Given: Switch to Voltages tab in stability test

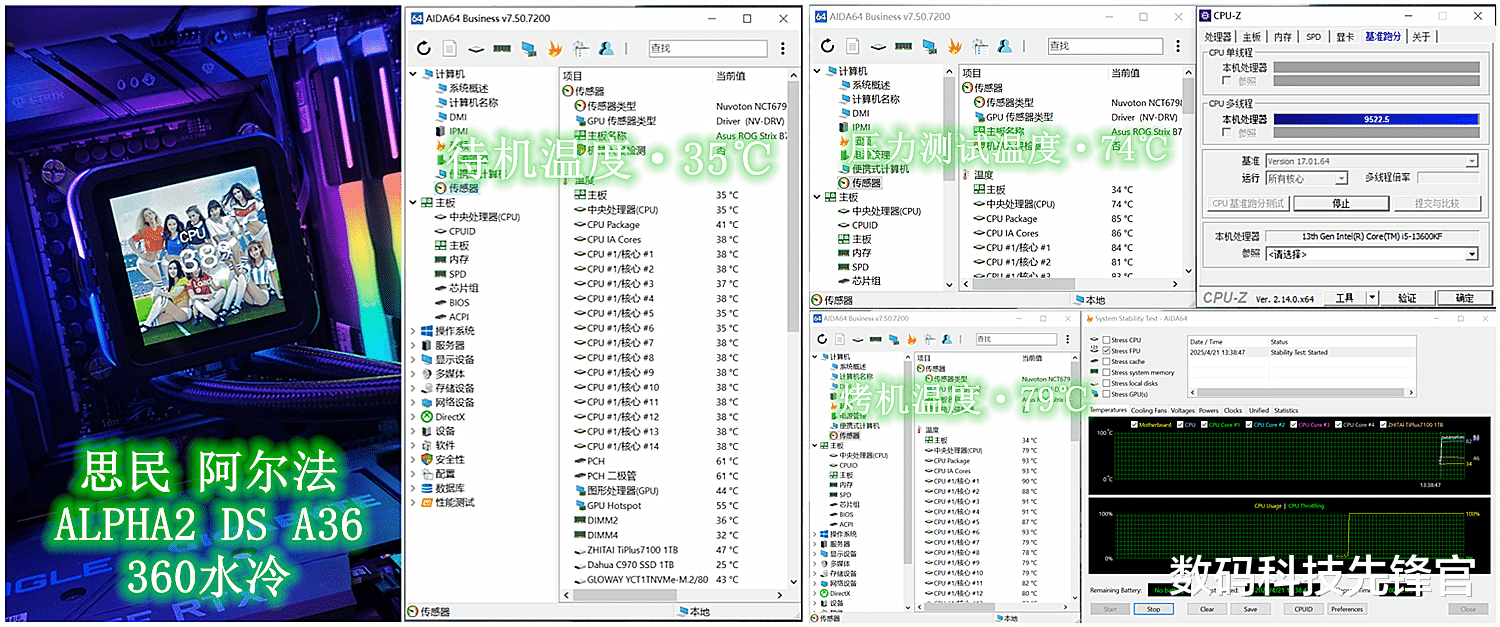Looking at the screenshot, I should pyautogui.click(x=1183, y=410).
